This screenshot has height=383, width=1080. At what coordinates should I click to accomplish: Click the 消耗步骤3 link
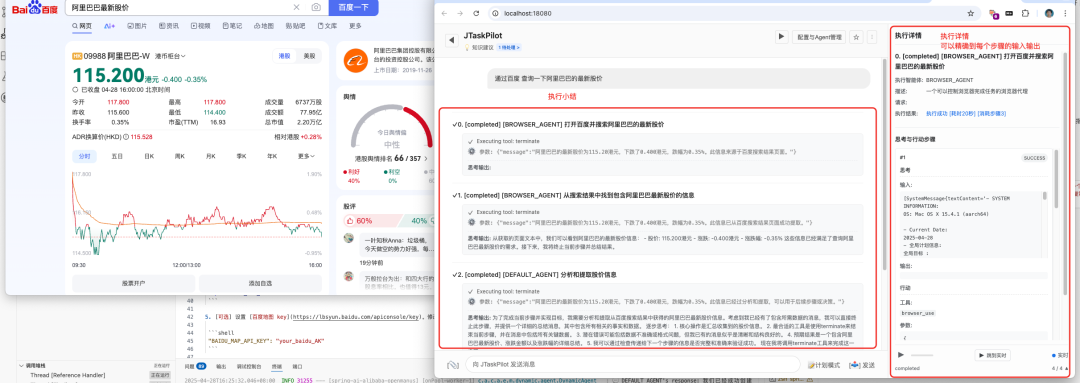(x=993, y=113)
